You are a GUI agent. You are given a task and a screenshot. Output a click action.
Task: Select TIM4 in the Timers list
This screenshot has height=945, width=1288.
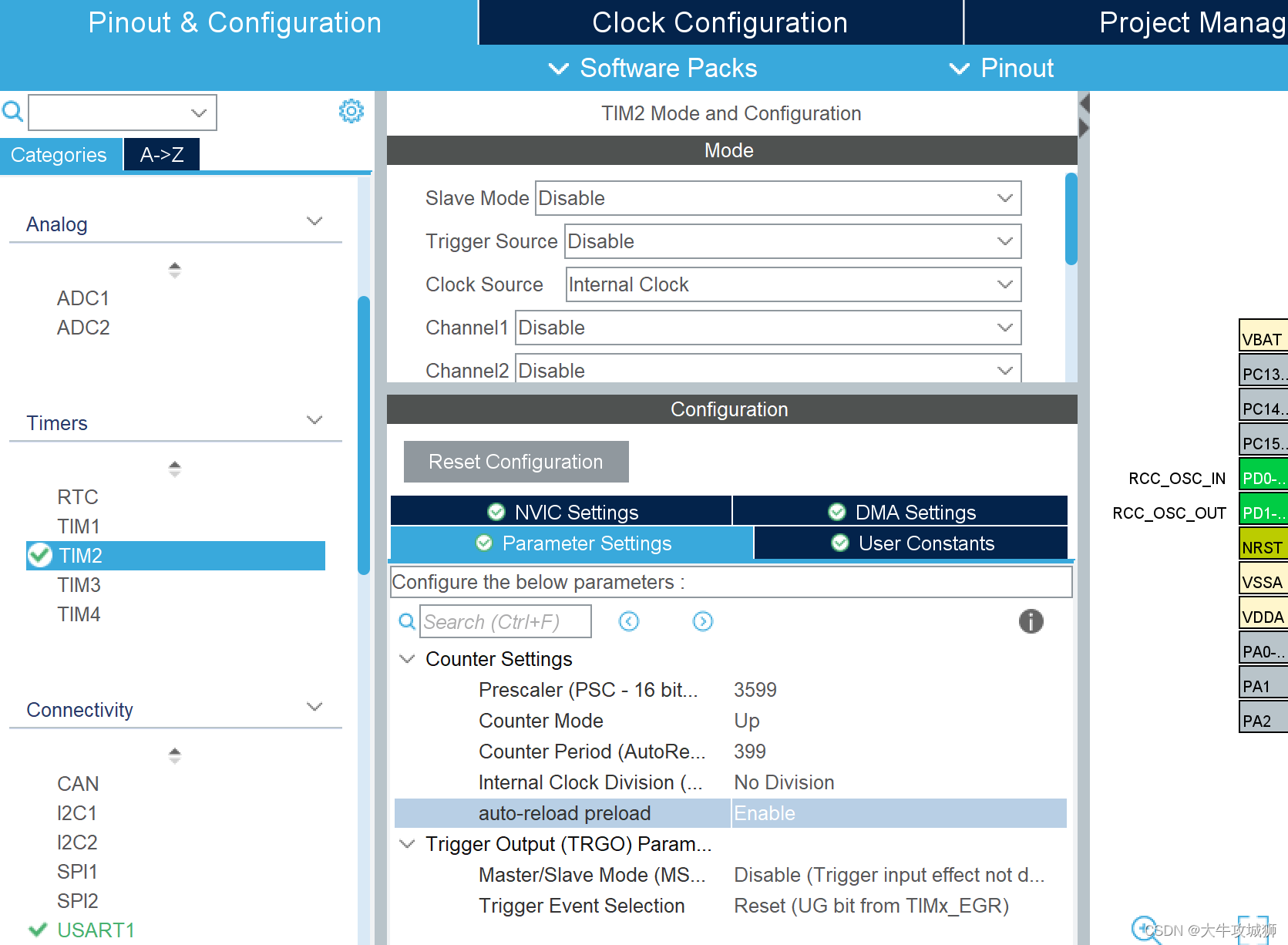79,614
